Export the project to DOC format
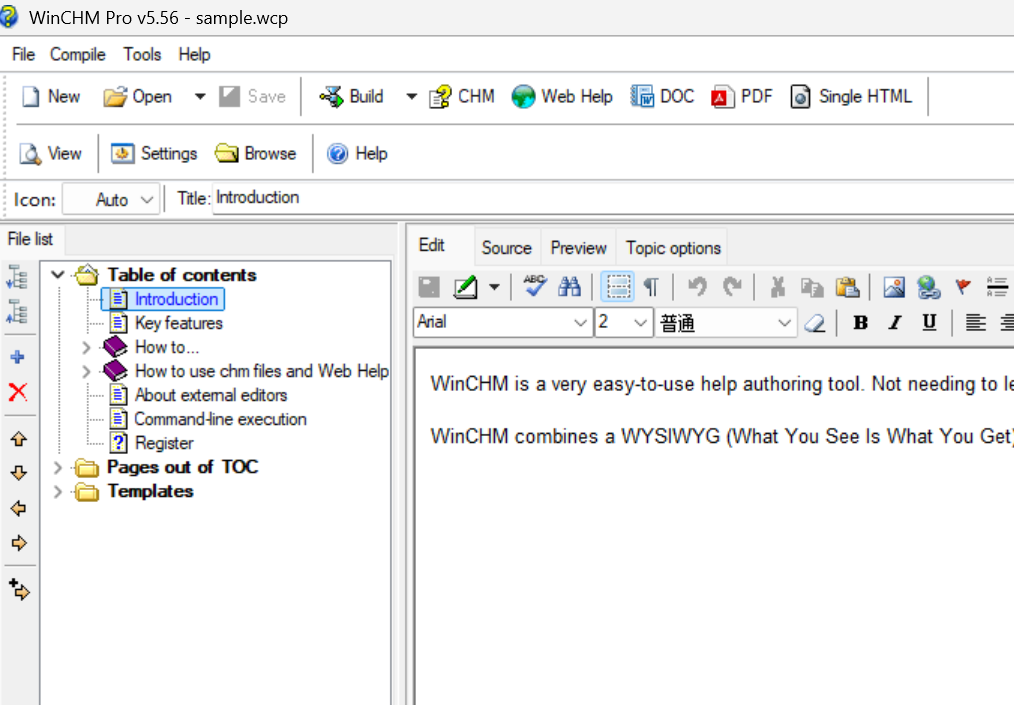This screenshot has height=705, width=1014. [x=662, y=96]
